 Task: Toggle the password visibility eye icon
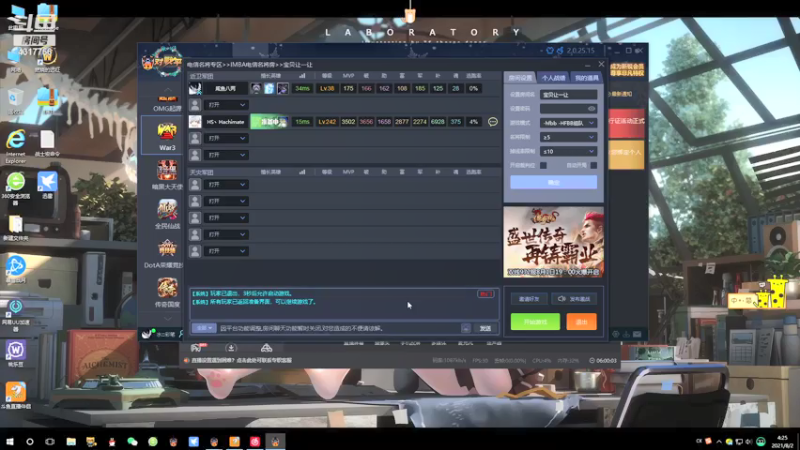(x=591, y=109)
